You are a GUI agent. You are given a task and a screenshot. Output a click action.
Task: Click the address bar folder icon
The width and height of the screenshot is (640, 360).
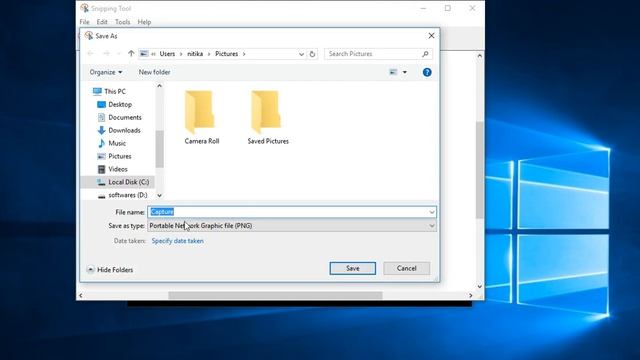click(x=144, y=54)
